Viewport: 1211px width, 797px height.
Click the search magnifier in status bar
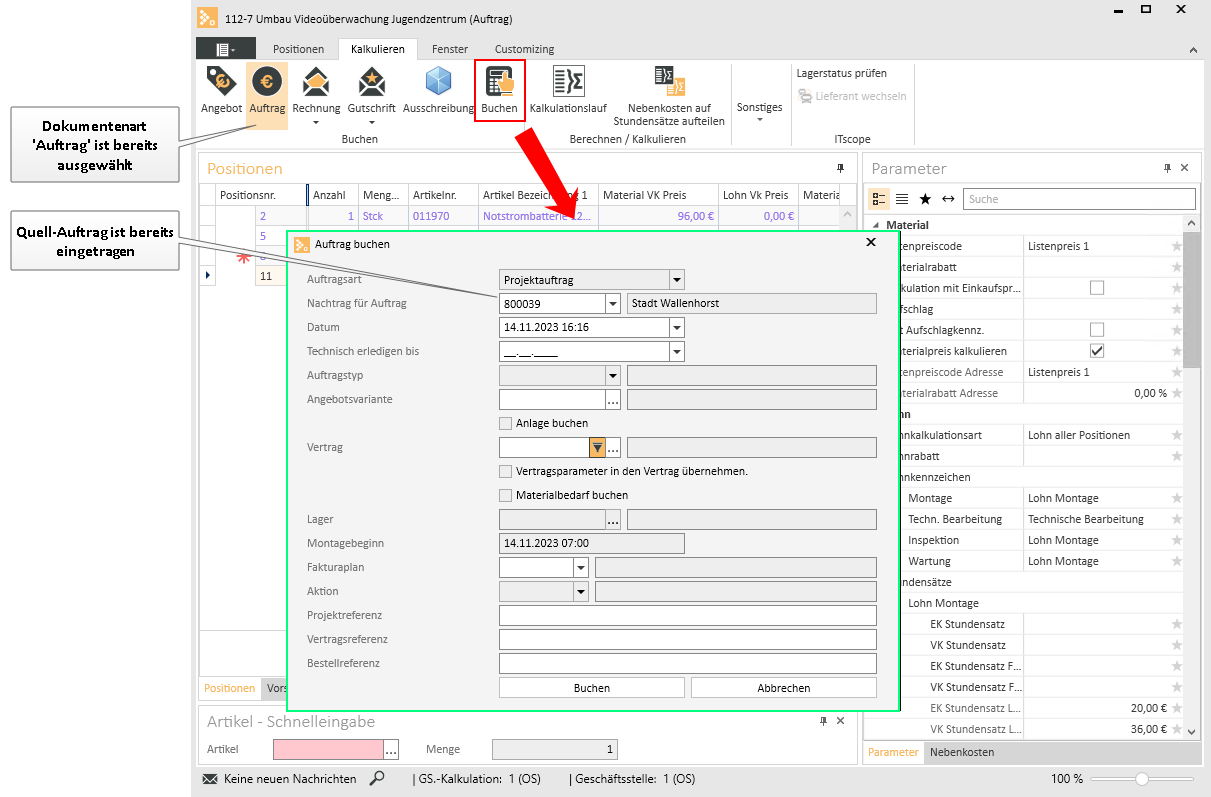(x=377, y=778)
